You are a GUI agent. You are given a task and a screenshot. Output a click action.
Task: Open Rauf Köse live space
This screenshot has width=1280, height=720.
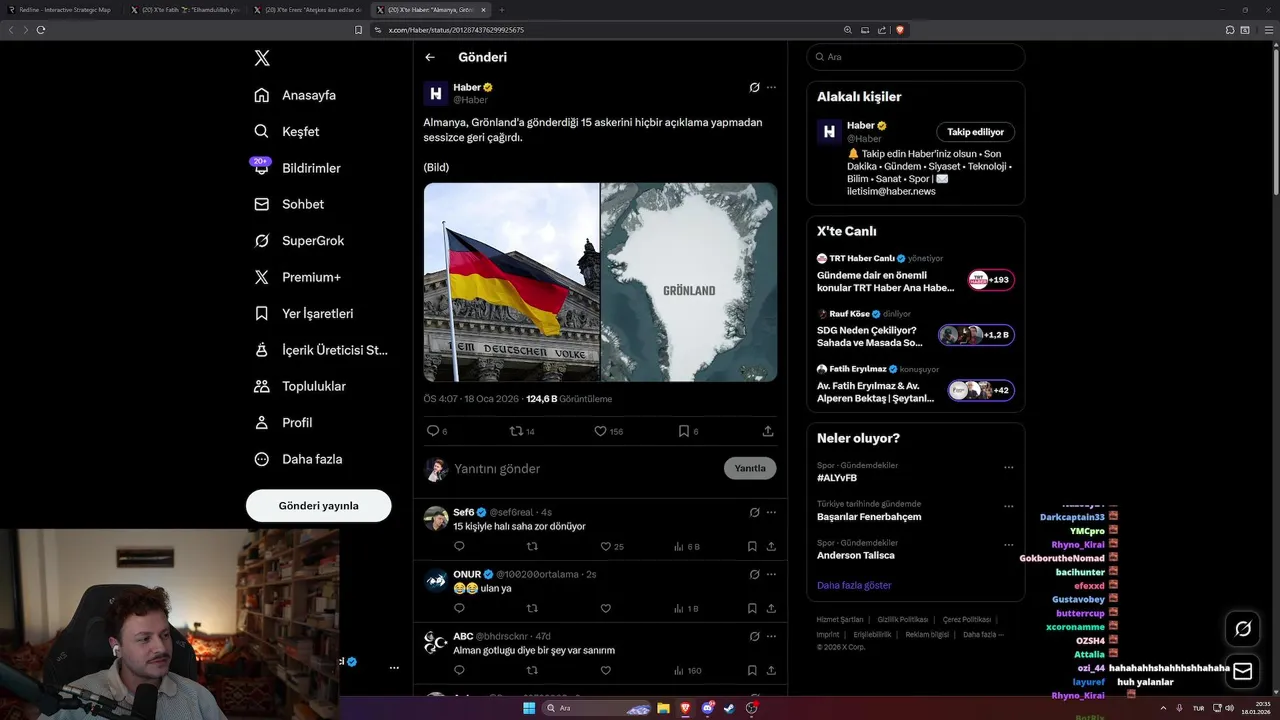915,330
